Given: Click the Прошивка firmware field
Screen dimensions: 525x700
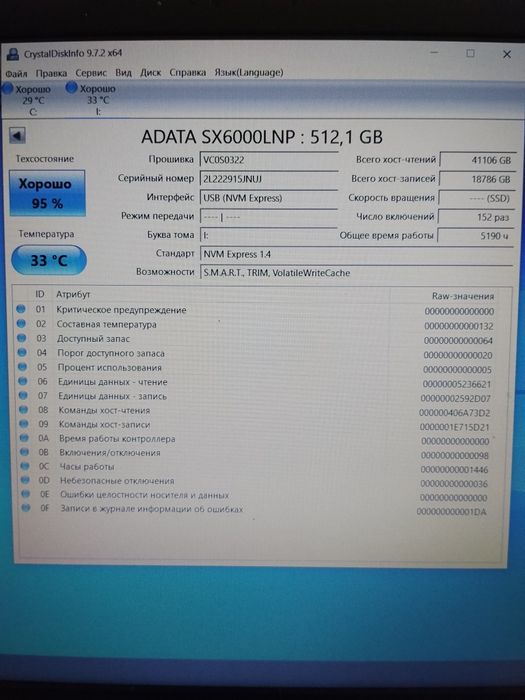Looking at the screenshot, I should click(x=269, y=160).
